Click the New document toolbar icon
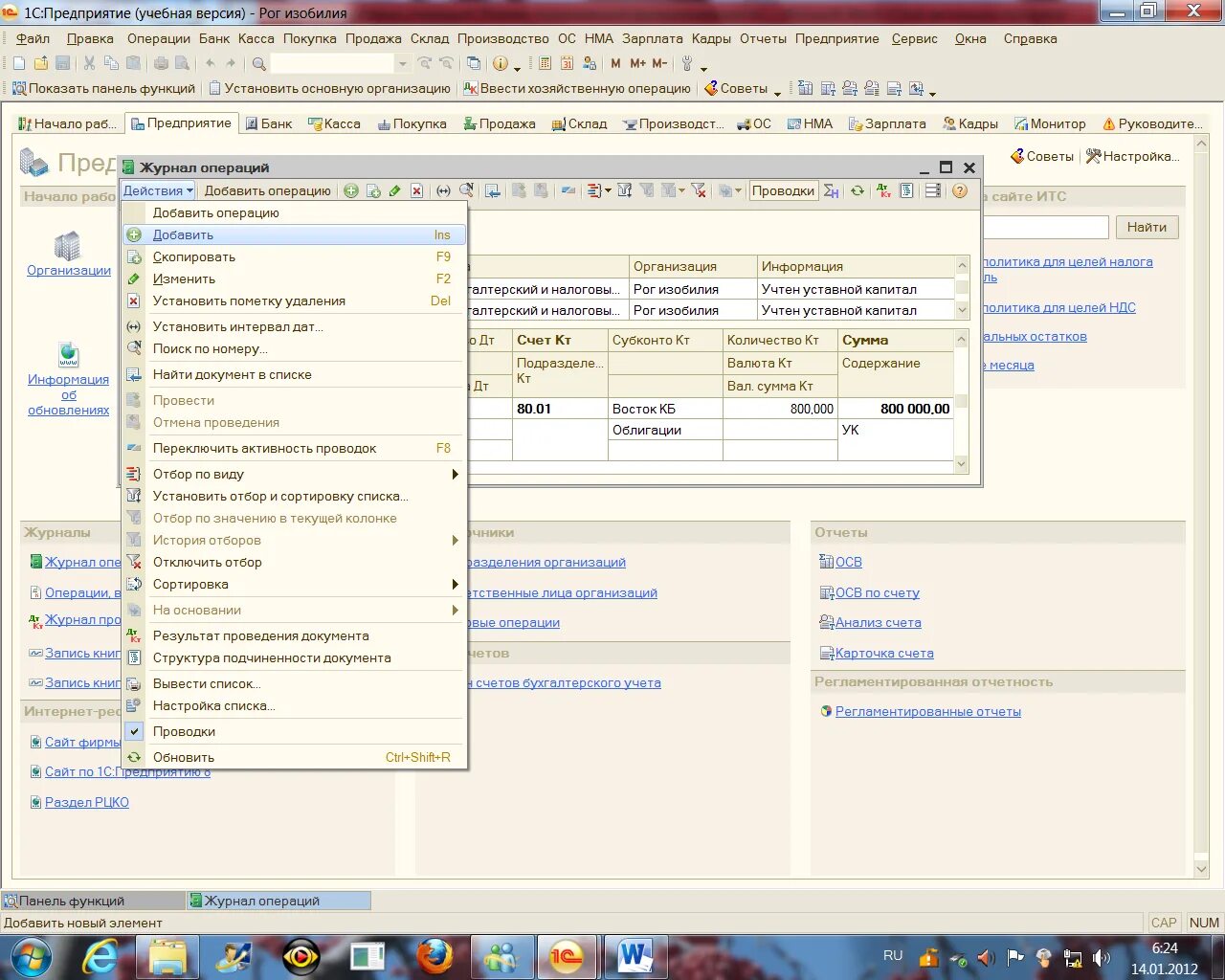Viewport: 1225px width, 980px height. point(19,63)
